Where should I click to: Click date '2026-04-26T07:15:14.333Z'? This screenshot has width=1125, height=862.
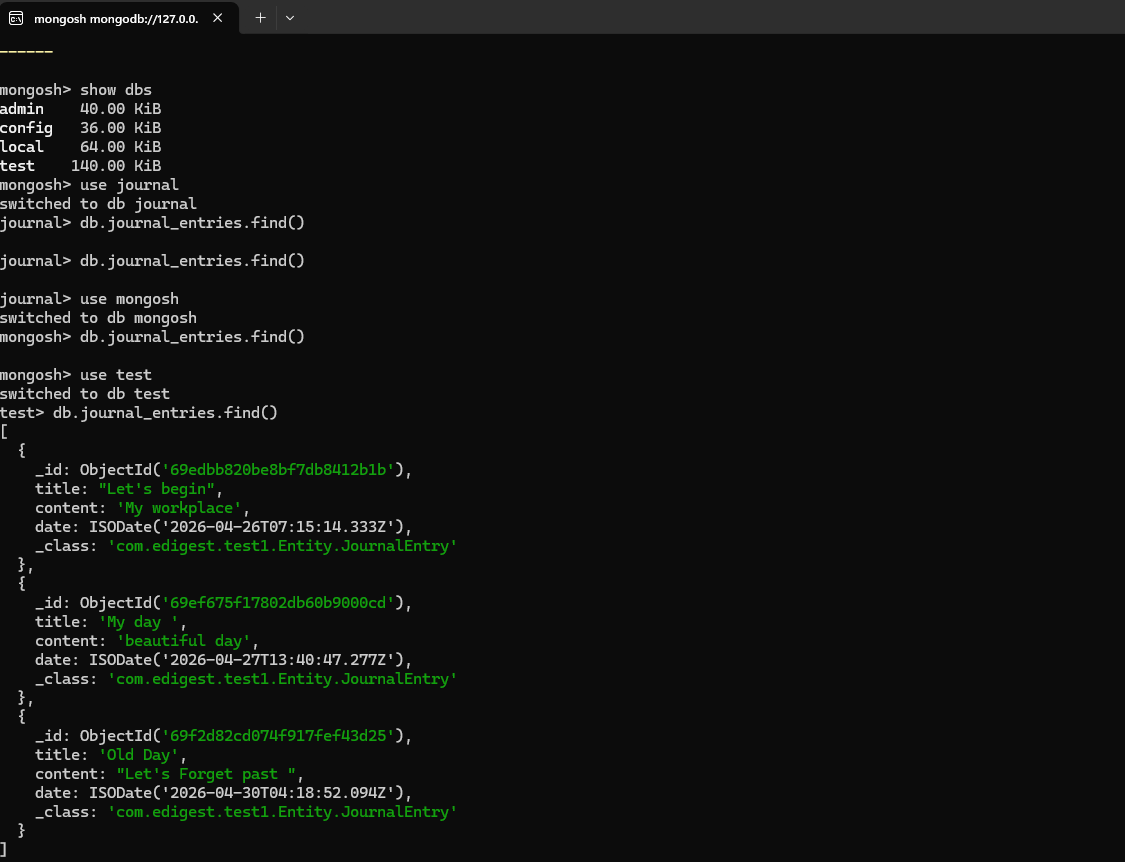[x=278, y=527]
